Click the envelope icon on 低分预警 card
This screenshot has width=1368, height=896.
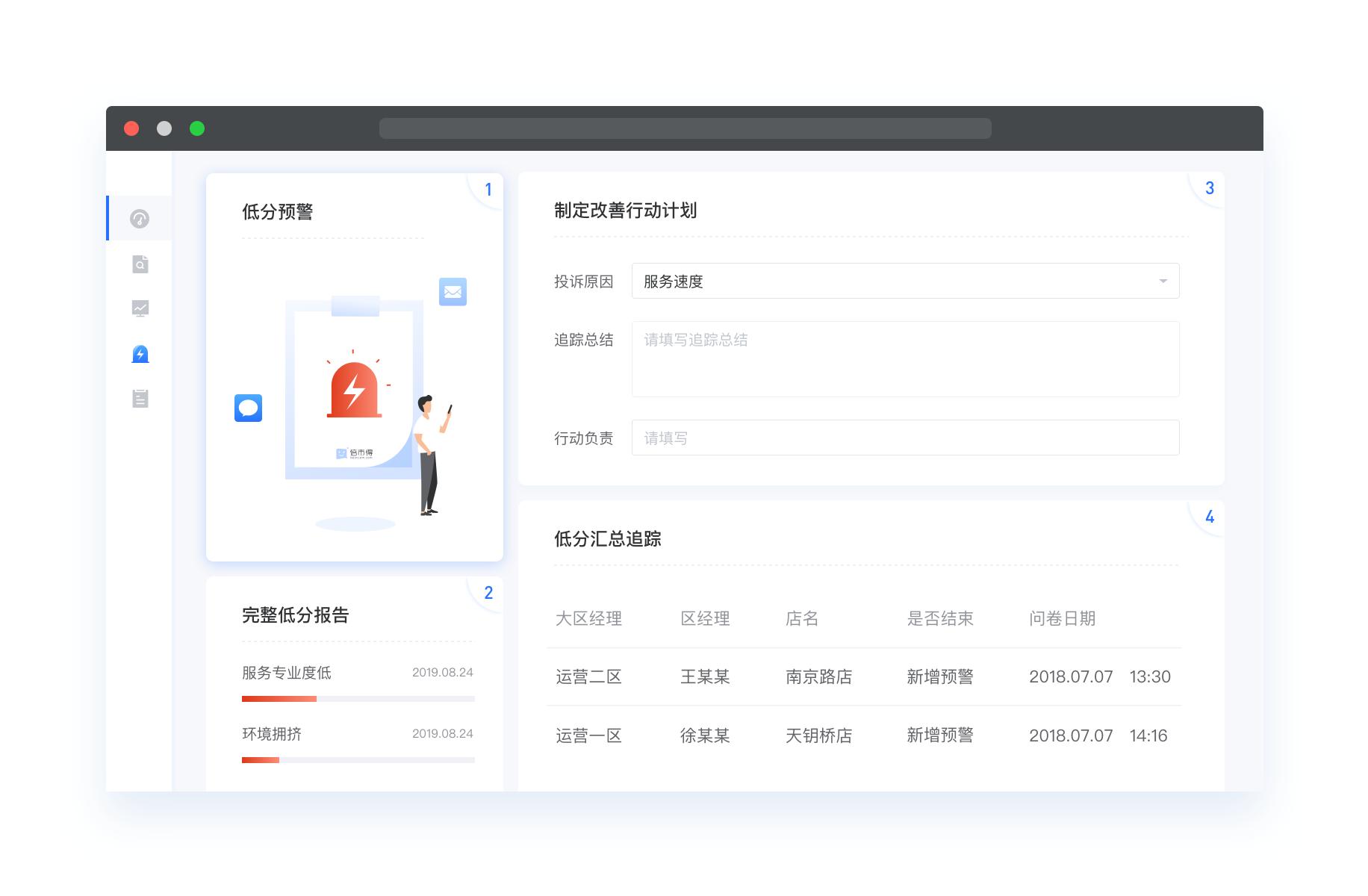pos(453,292)
